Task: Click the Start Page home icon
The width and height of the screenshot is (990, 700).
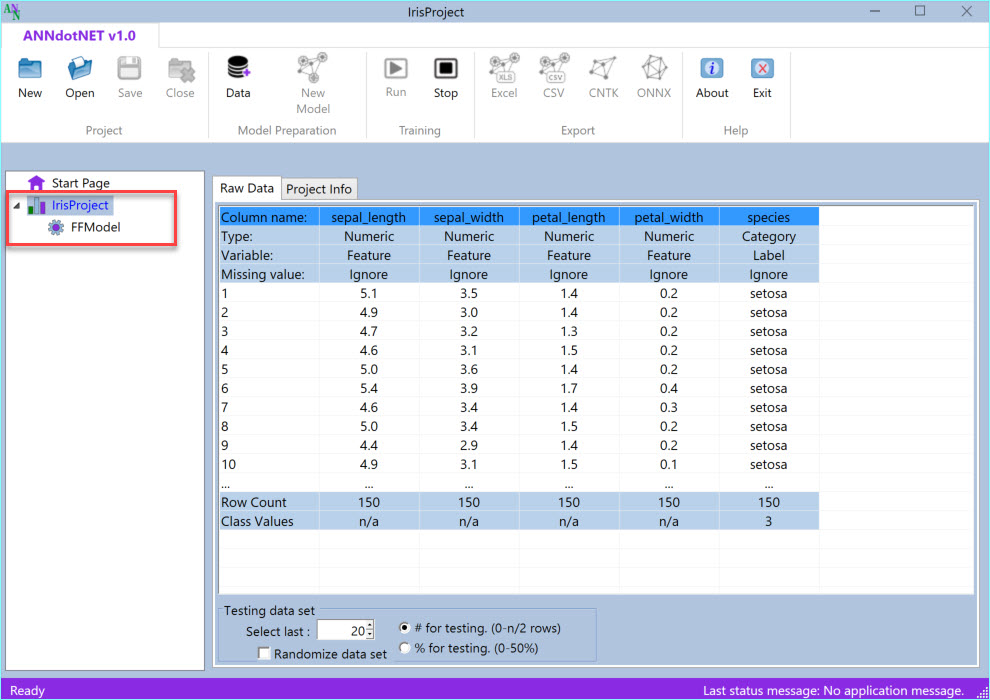Action: 36,183
